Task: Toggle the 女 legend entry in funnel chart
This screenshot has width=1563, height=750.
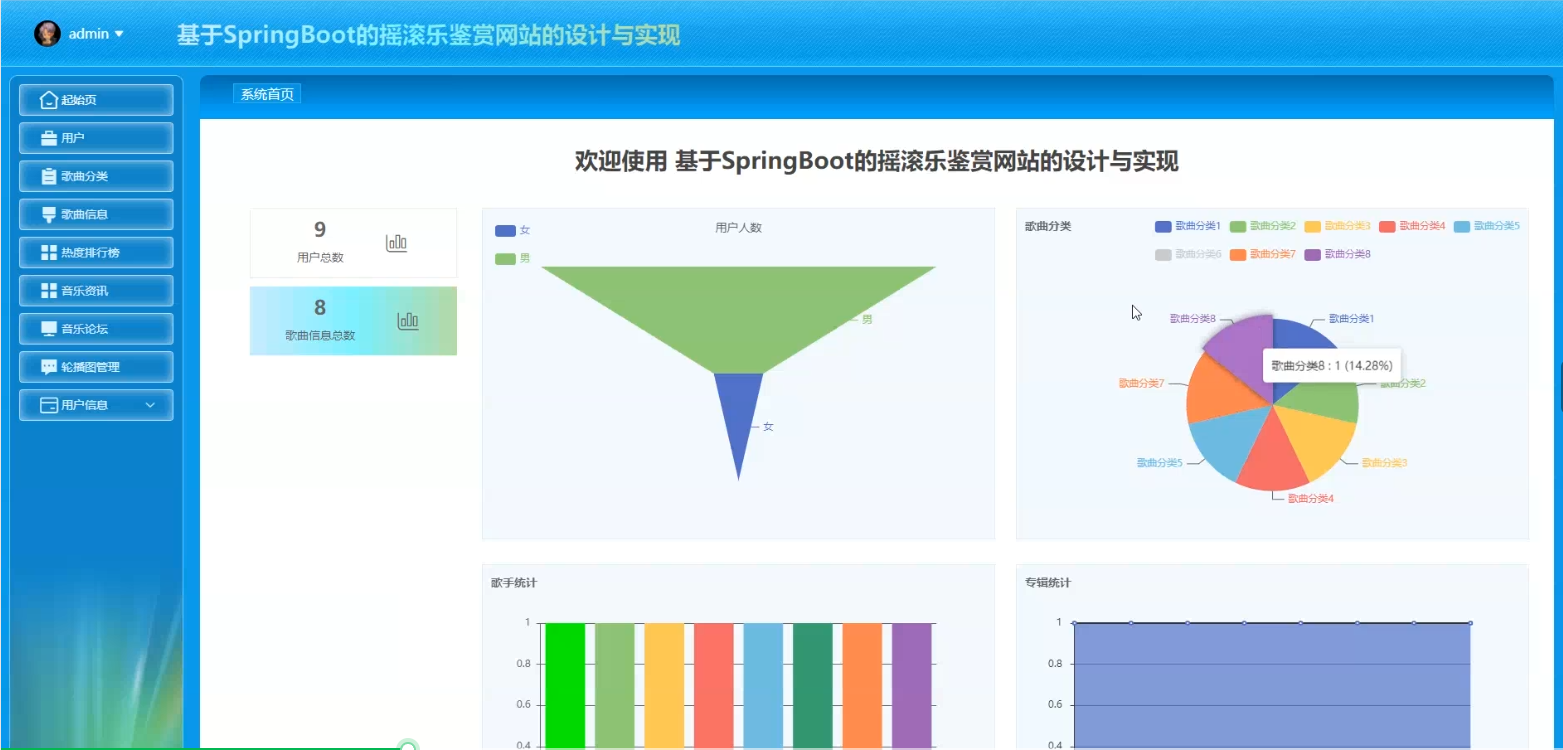Action: pos(512,231)
